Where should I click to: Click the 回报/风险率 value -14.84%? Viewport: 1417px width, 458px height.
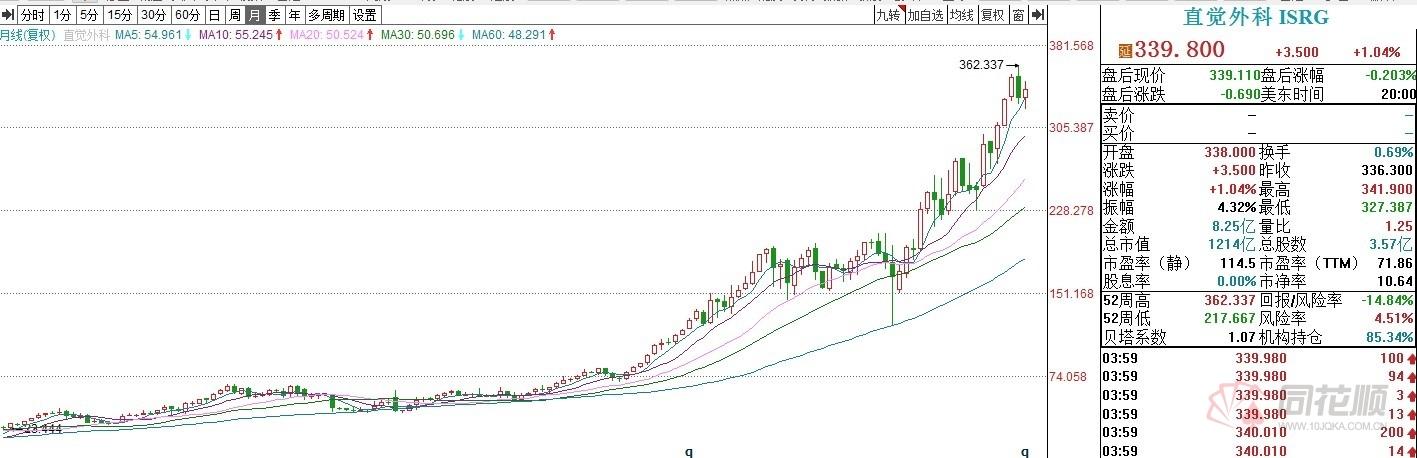1389,301
